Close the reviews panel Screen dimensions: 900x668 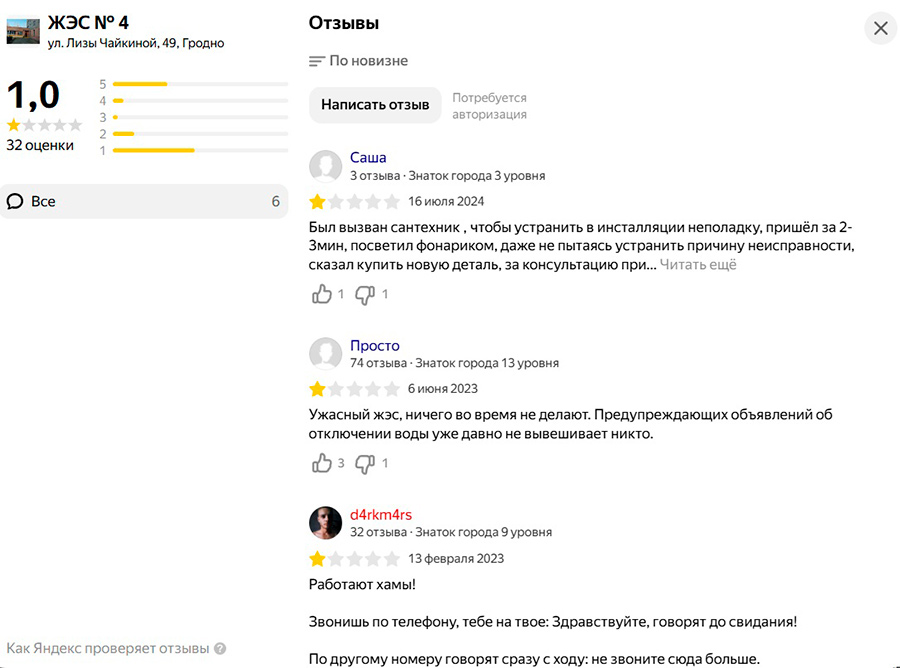point(880,28)
